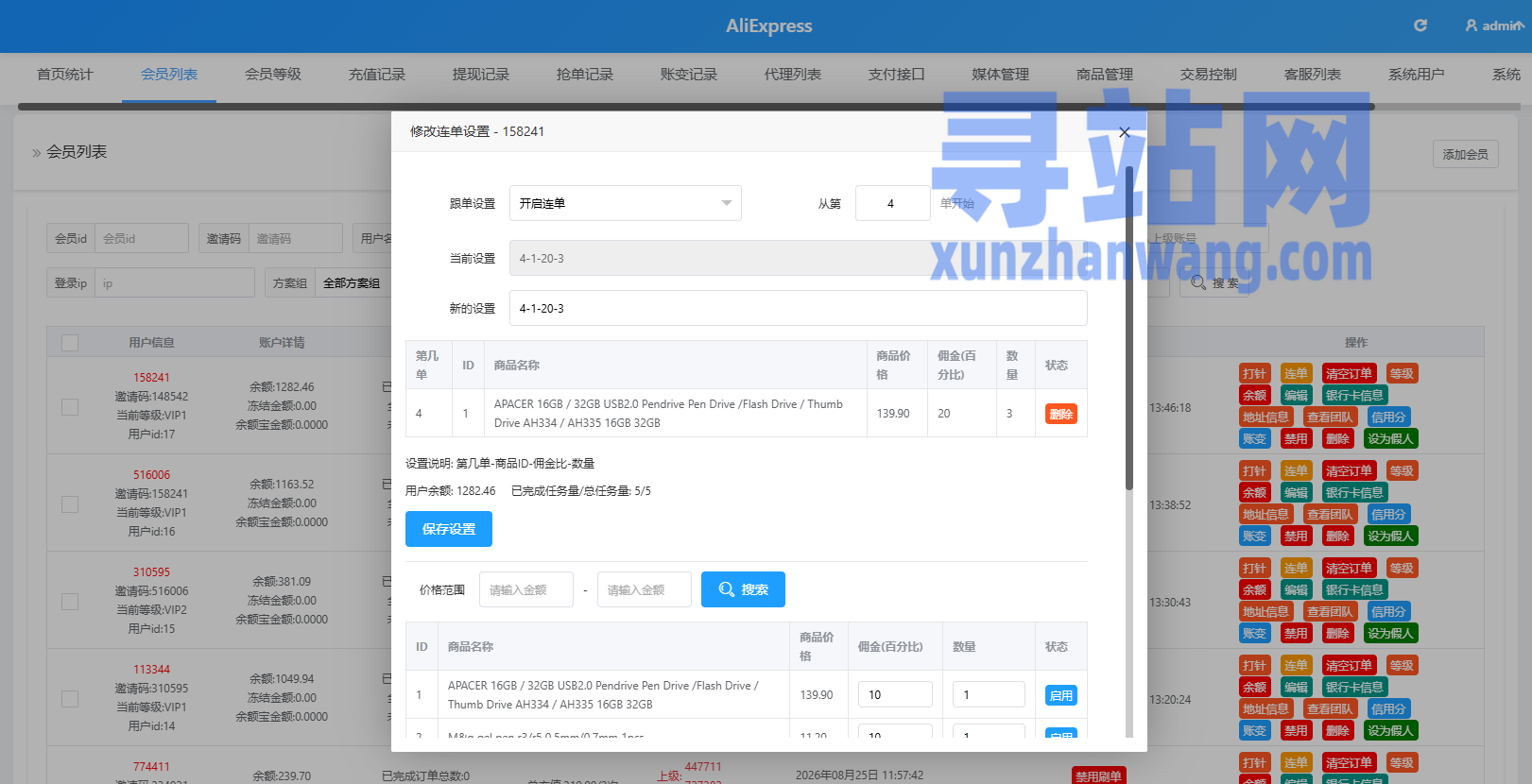Viewport: 1532px width, 784px height.
Task: Switch to 充值记录 tab
Action: (x=377, y=74)
